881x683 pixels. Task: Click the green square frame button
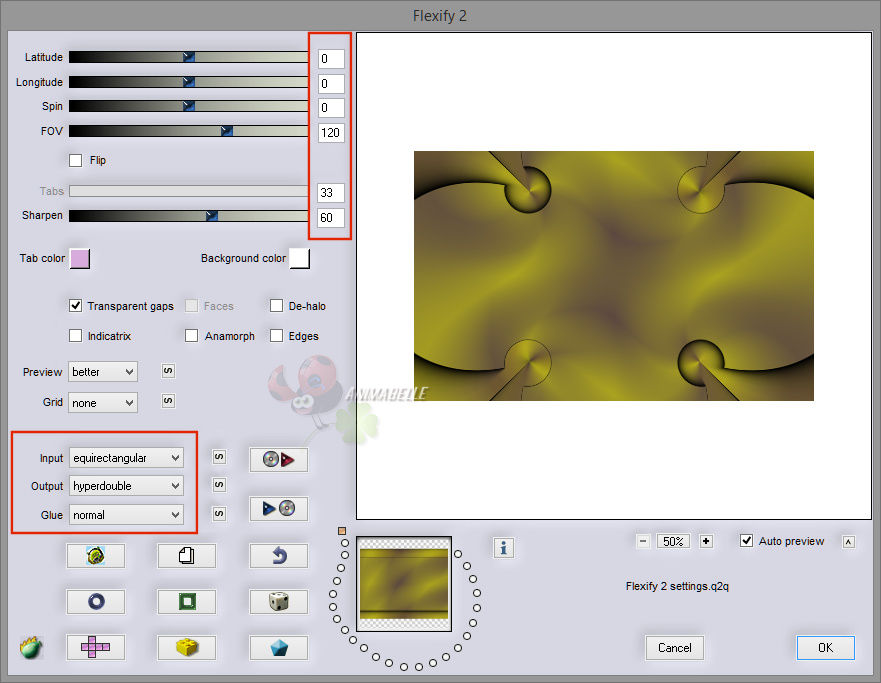(187, 602)
